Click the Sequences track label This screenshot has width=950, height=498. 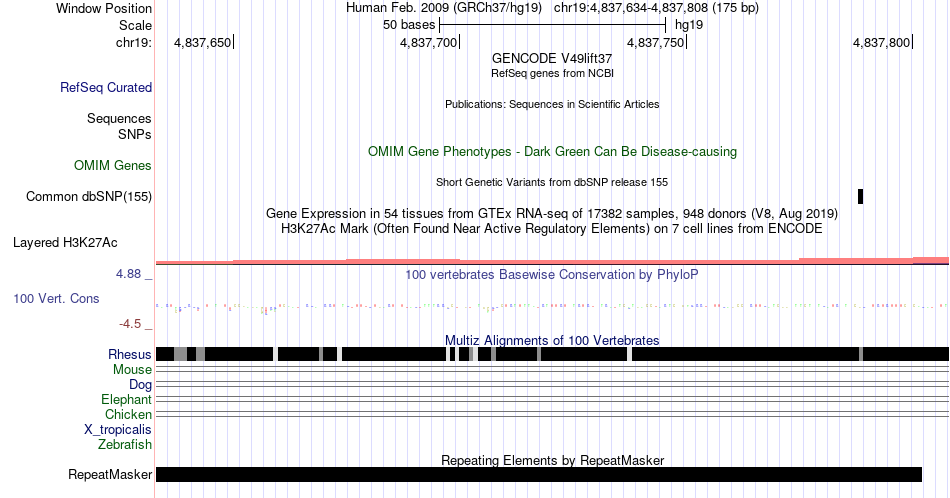click(x=119, y=118)
